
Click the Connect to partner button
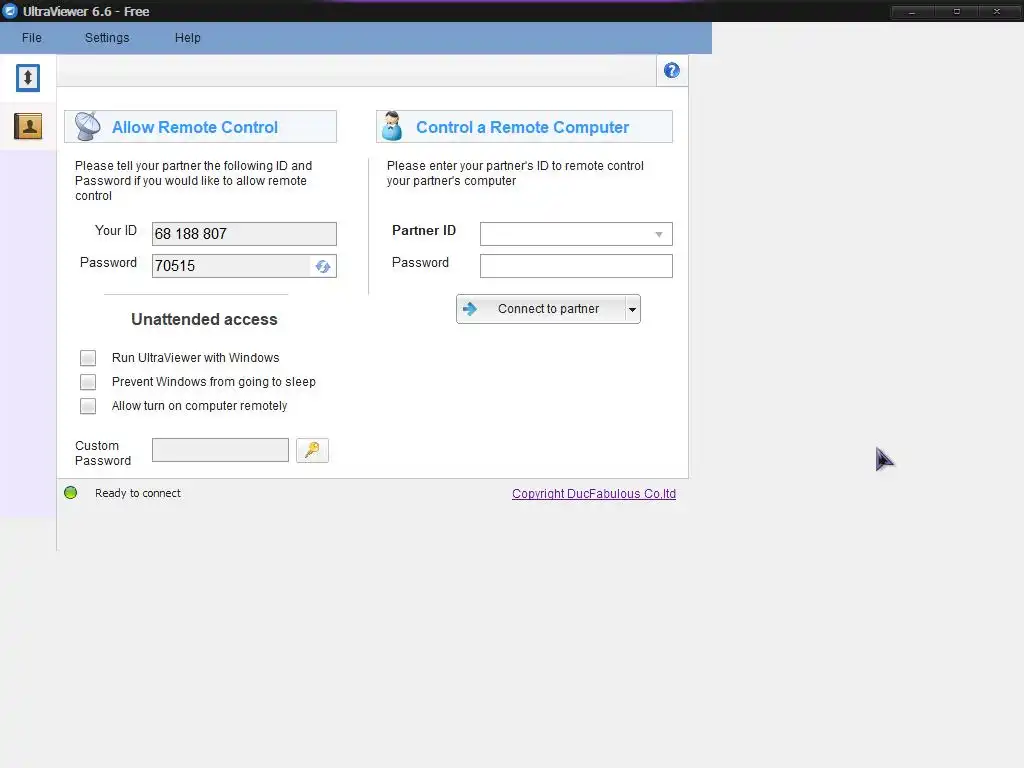point(541,309)
